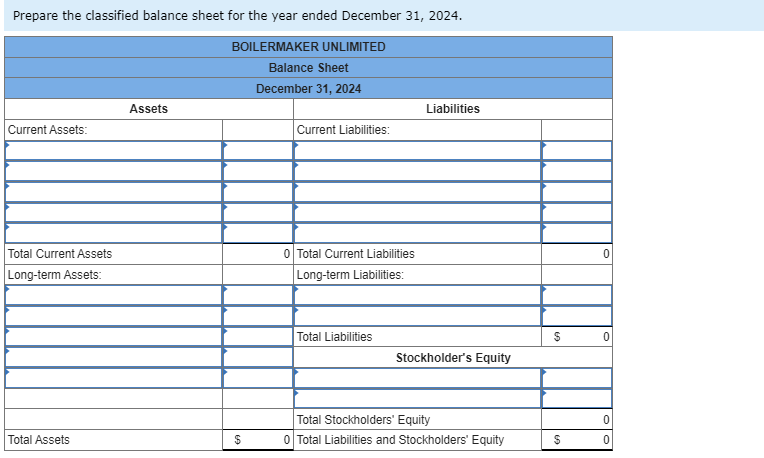The image size is (764, 458).
Task: Click the 'Assets' column heading
Action: click(x=149, y=109)
